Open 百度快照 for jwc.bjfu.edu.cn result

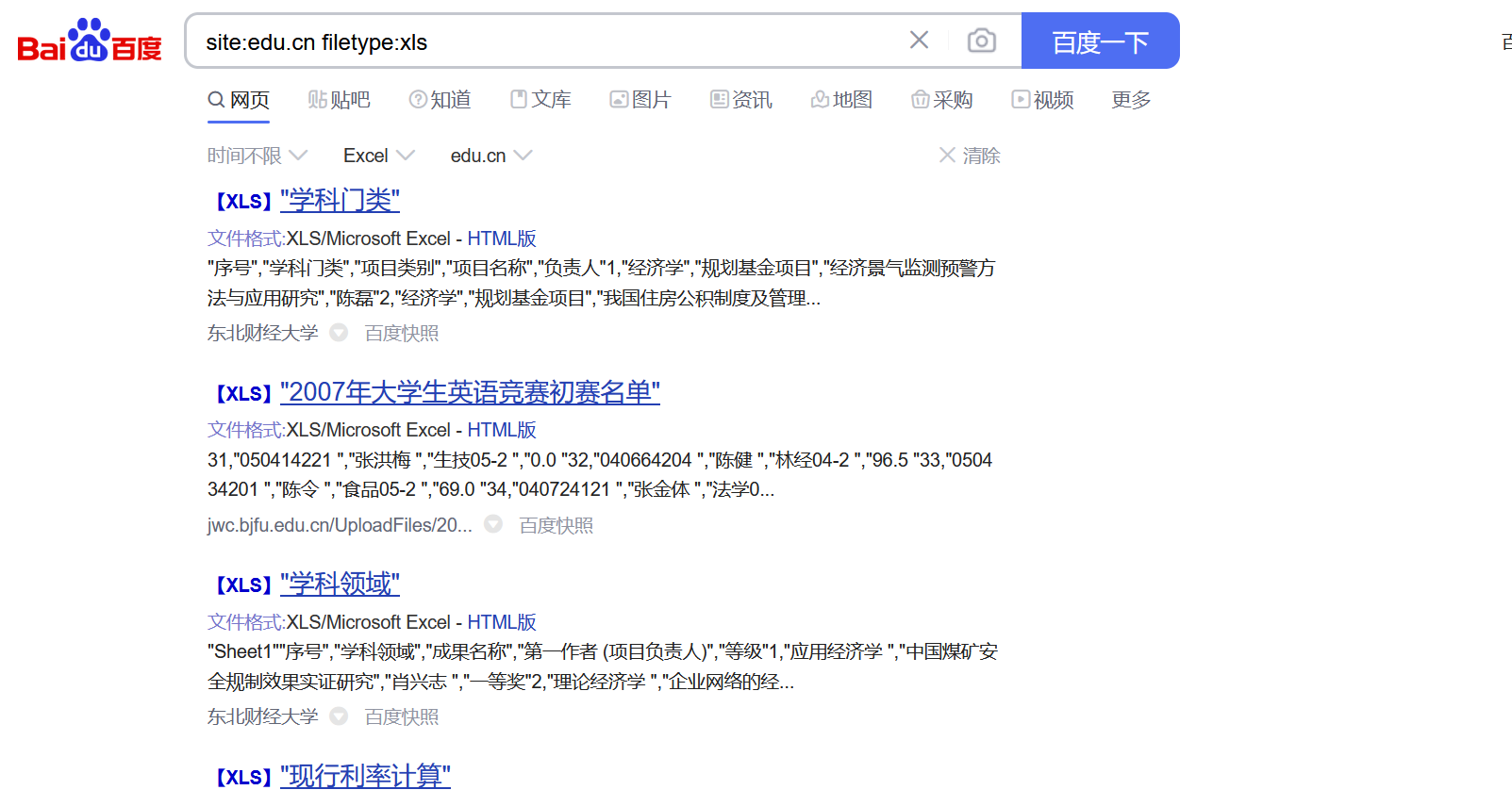tap(557, 525)
